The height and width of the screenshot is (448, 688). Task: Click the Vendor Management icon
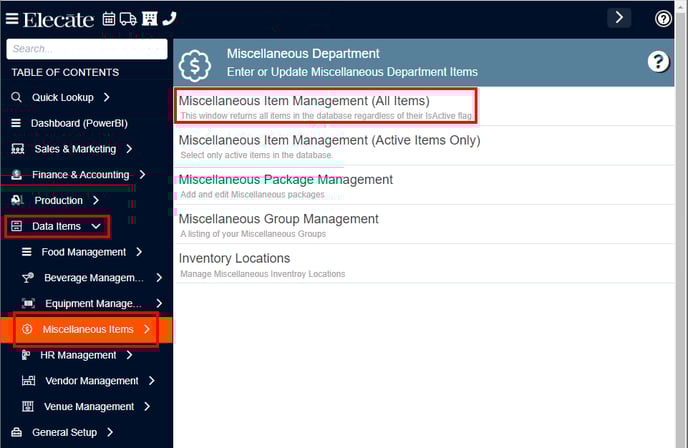(29, 380)
